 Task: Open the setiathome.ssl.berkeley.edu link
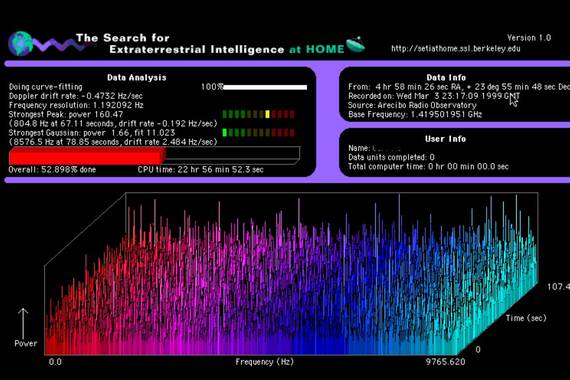pos(456,49)
